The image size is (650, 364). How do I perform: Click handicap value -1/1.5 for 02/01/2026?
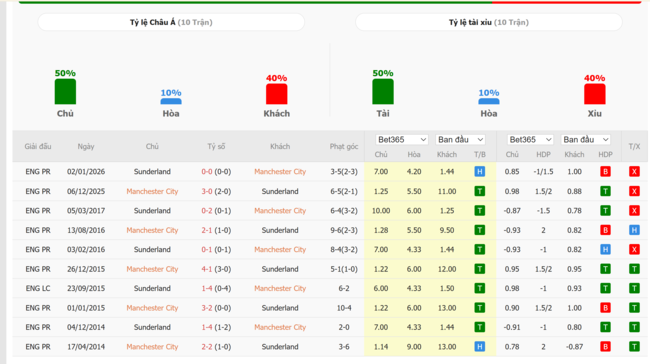click(543, 172)
